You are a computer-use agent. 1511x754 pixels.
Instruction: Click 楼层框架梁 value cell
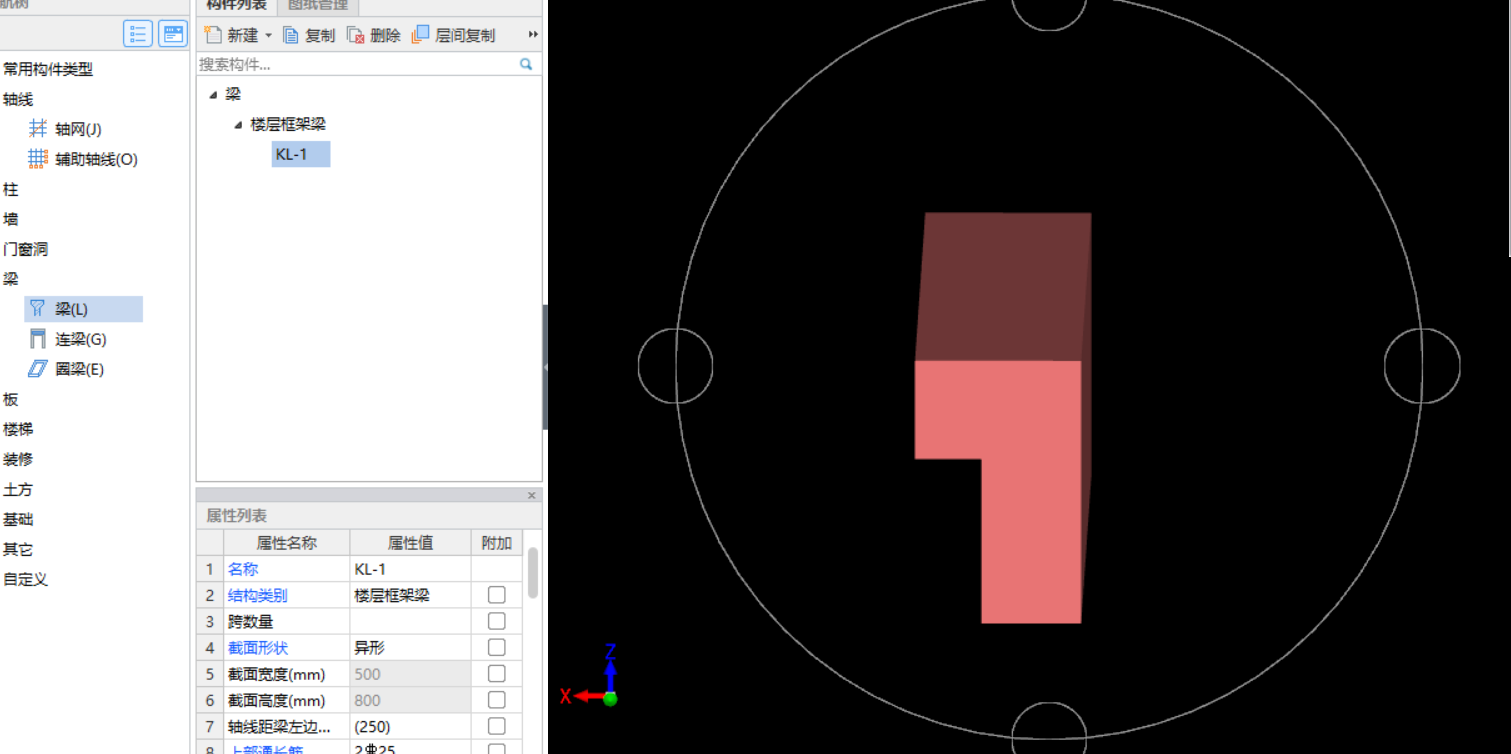410,595
